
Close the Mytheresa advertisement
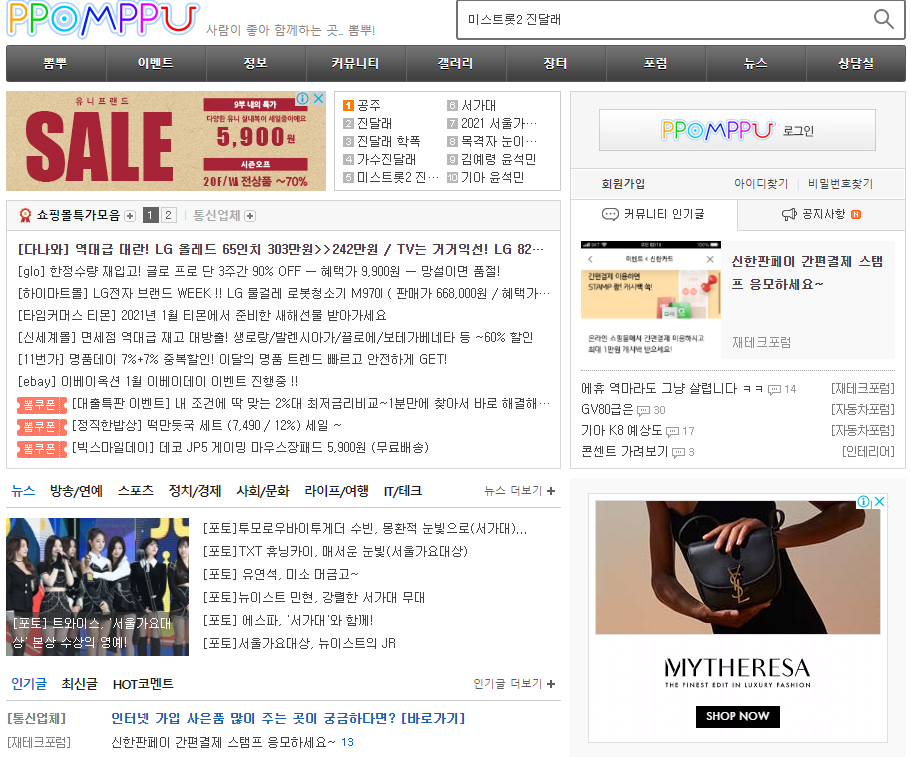point(880,501)
